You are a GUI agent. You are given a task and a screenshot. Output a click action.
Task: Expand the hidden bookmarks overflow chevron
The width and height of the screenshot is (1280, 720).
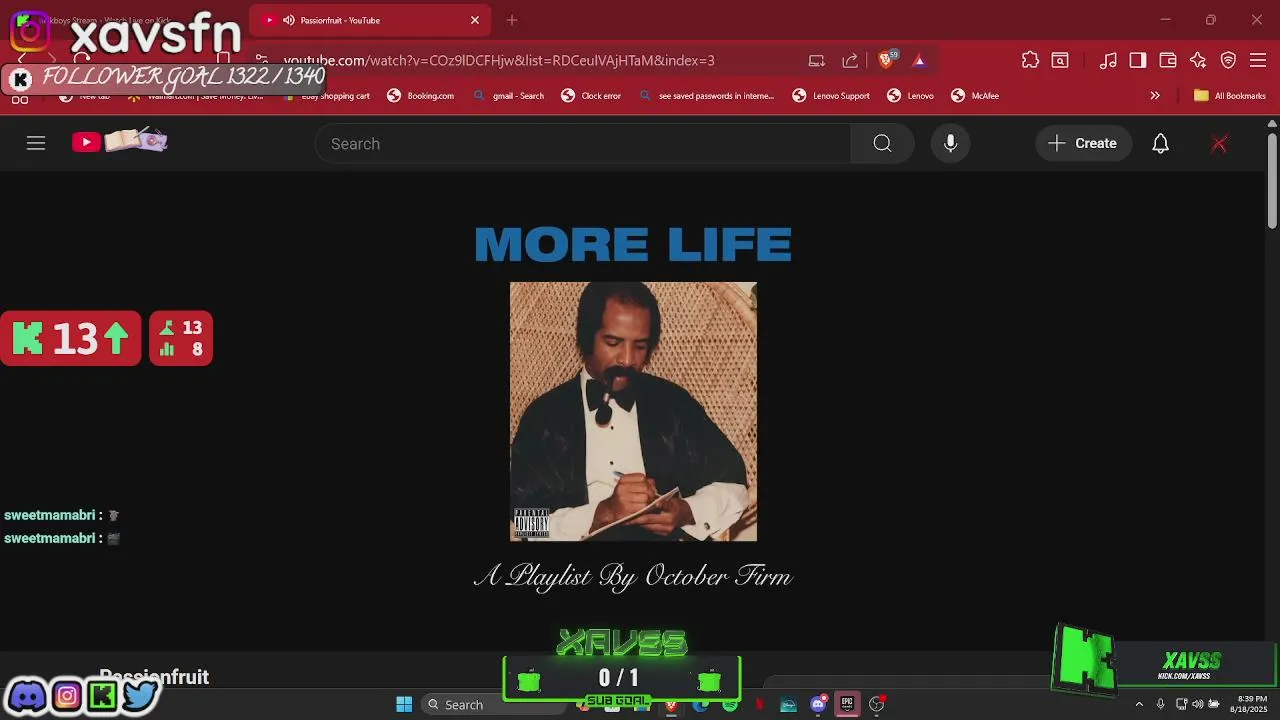[x=1155, y=96]
